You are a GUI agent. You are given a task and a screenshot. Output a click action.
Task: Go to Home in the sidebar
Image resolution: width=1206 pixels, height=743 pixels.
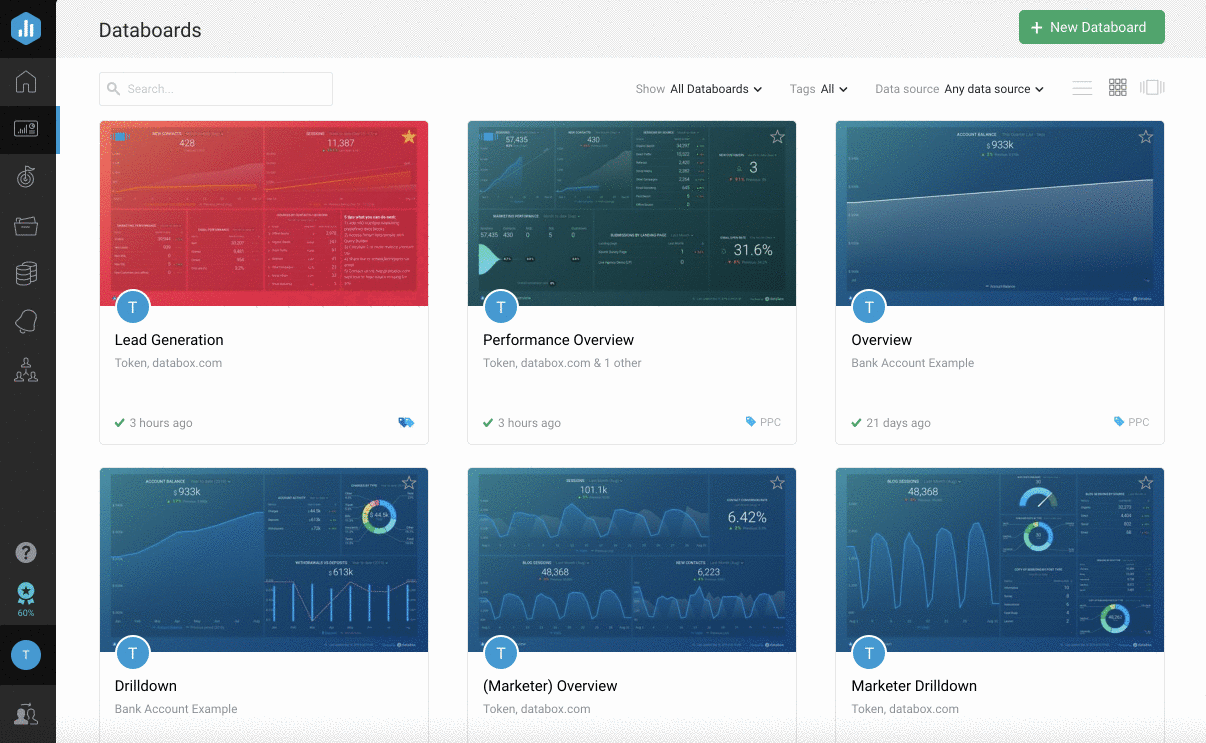click(26, 82)
